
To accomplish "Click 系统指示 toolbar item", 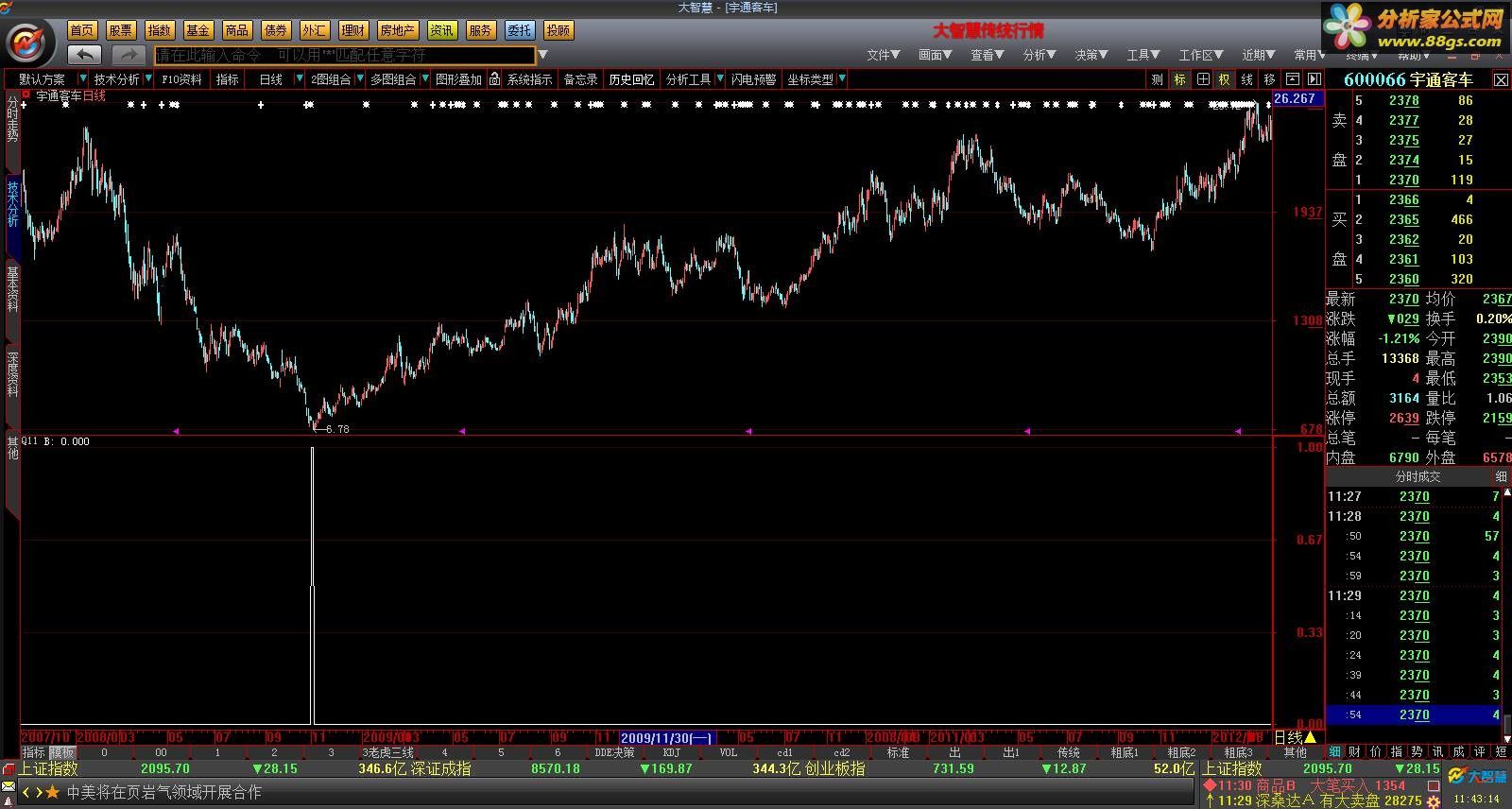I will 529,79.
